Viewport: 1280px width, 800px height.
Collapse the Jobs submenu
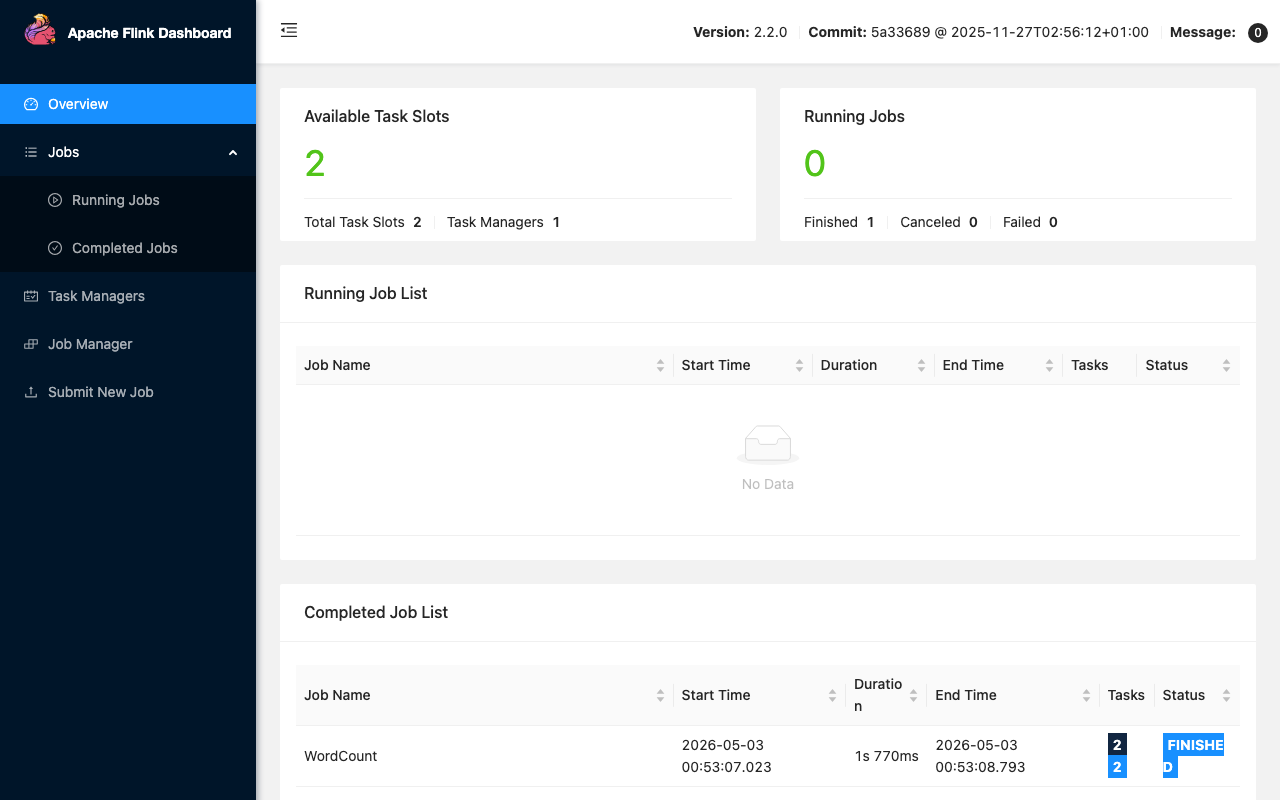(128, 152)
